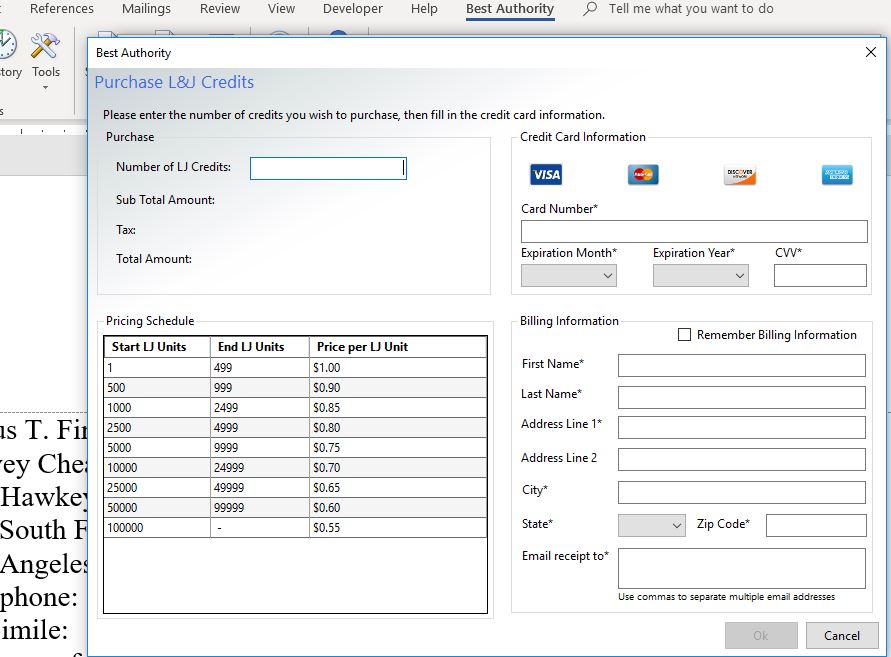Click the CVV input box
The height and width of the screenshot is (657, 891).
coord(820,276)
